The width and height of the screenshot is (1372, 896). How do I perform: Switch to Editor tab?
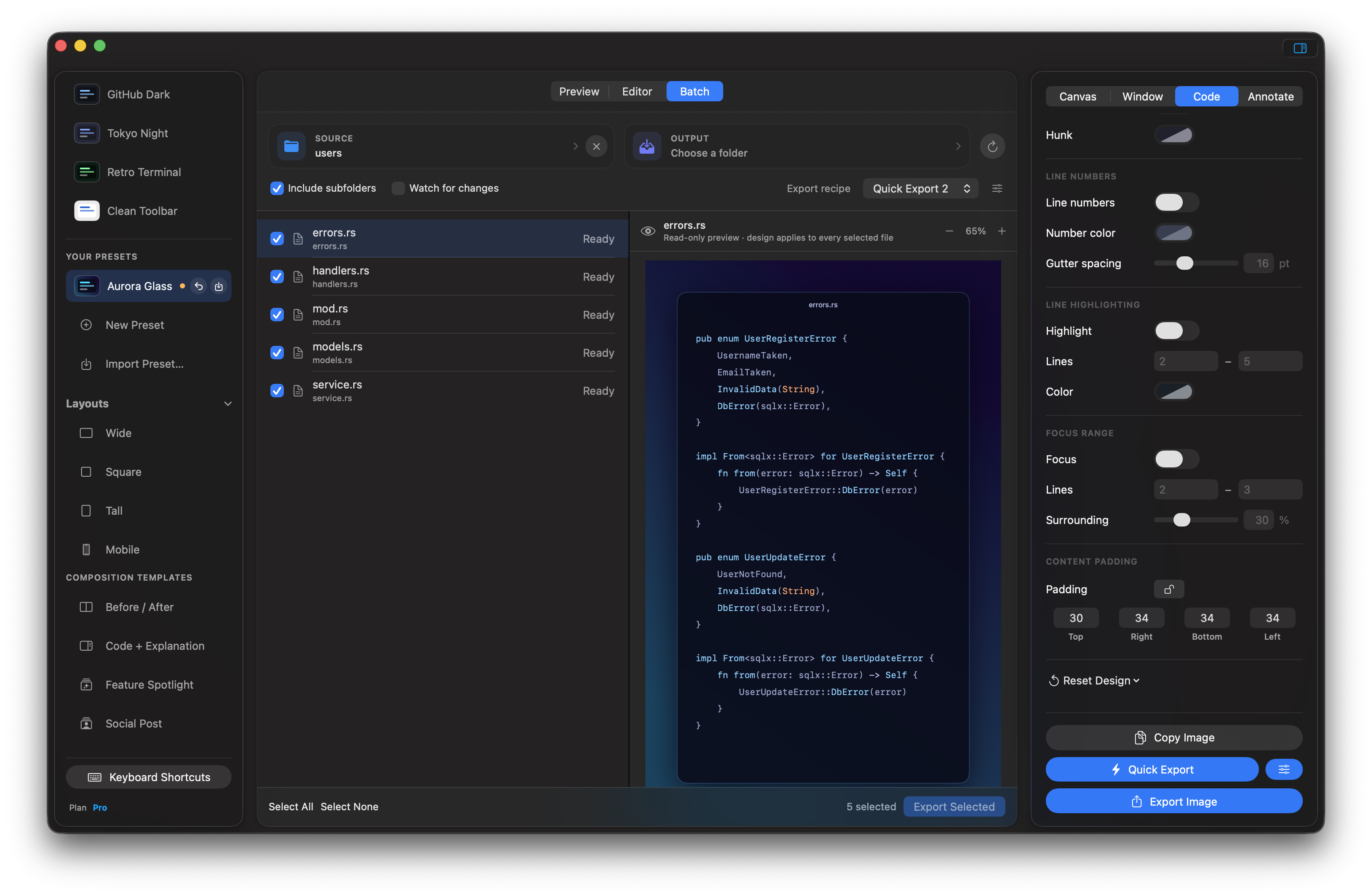point(637,92)
